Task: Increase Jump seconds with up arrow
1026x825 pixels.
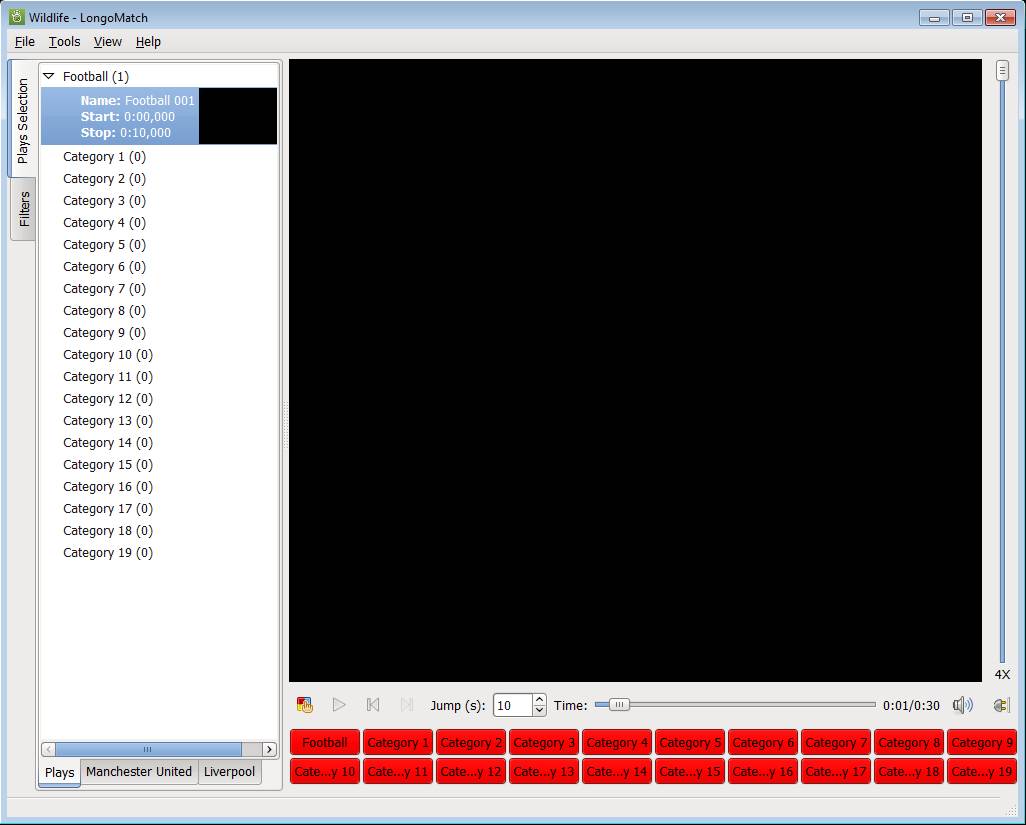Action: pyautogui.click(x=539, y=699)
